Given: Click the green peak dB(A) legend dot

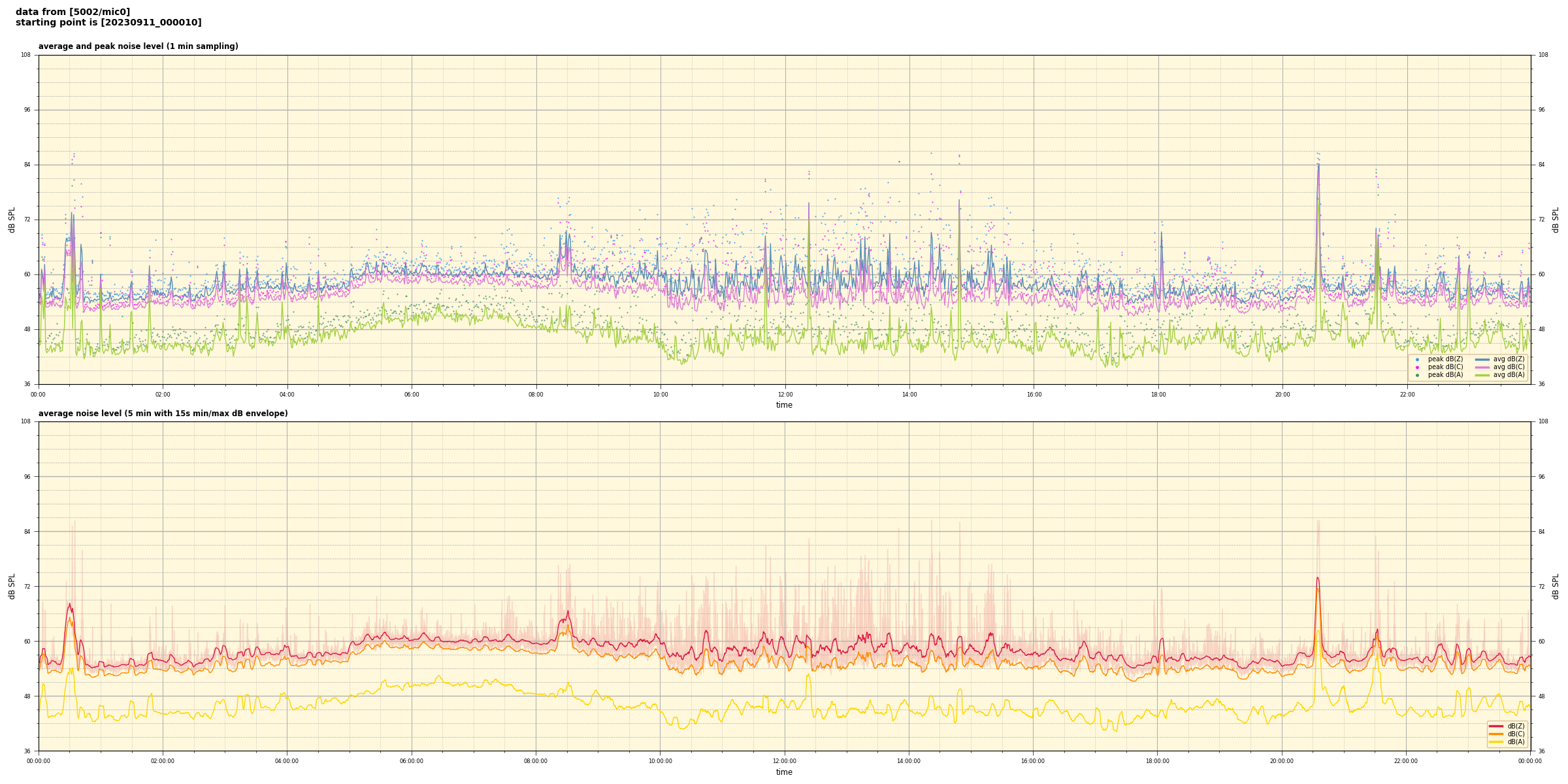Looking at the screenshot, I should coord(1417,375).
